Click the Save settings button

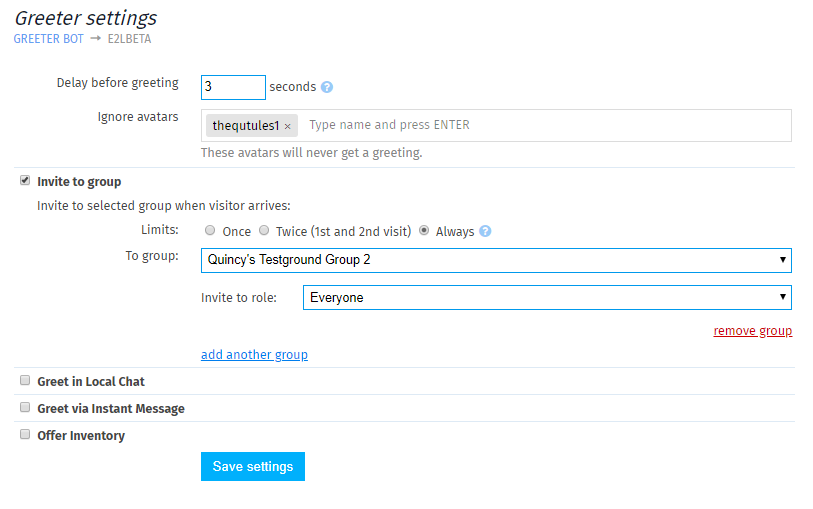(253, 466)
